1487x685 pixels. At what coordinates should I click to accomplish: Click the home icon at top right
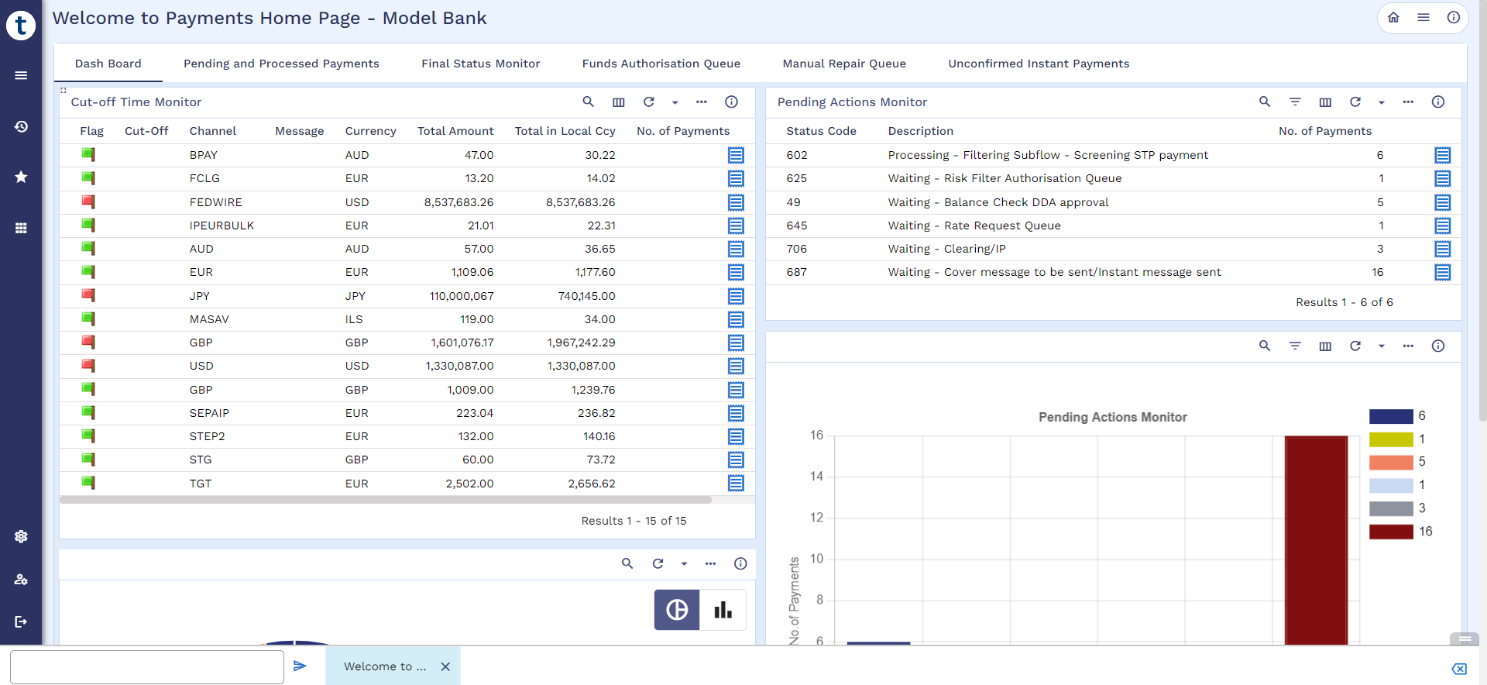(x=1393, y=18)
